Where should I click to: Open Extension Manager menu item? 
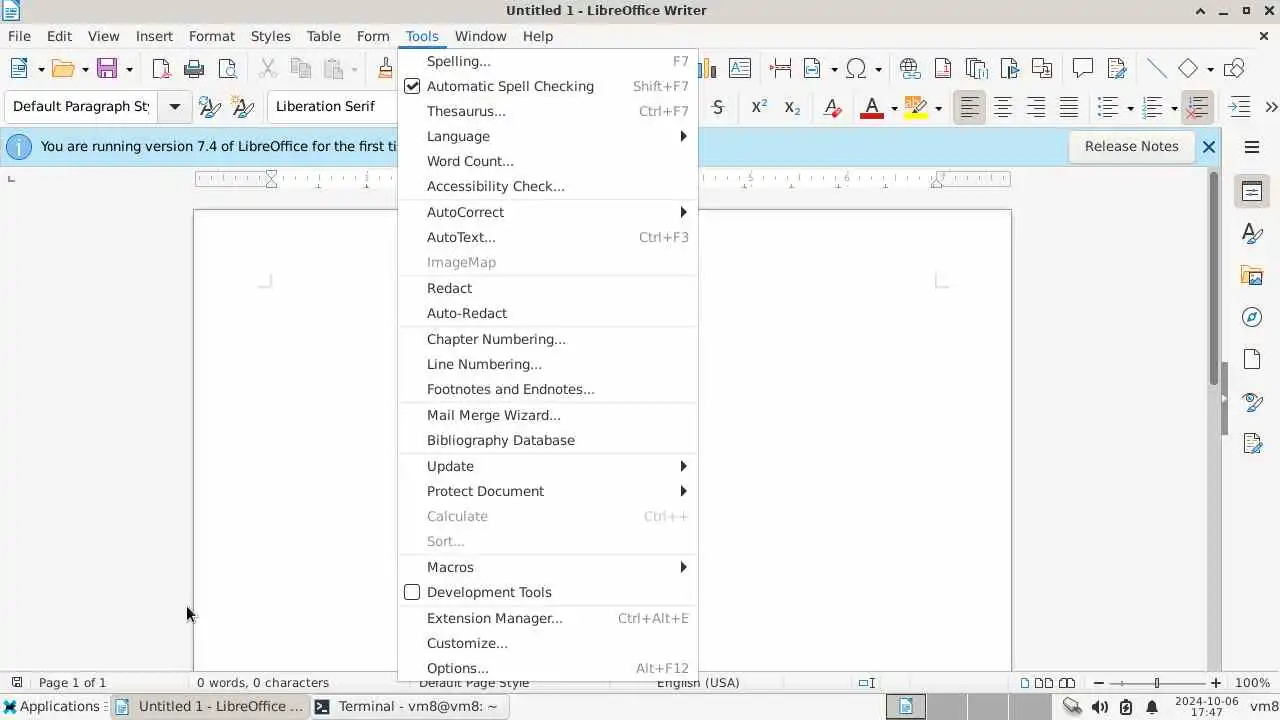[x=548, y=618]
